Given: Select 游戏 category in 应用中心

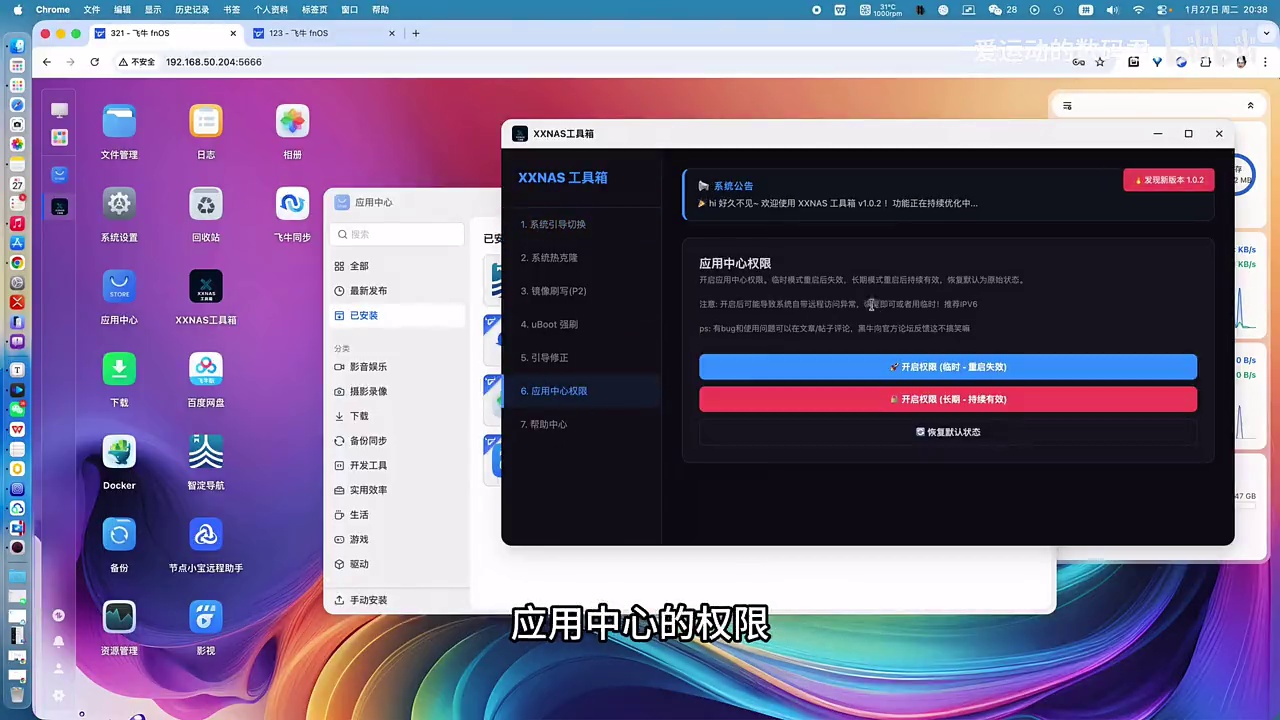Looking at the screenshot, I should pos(397,540).
